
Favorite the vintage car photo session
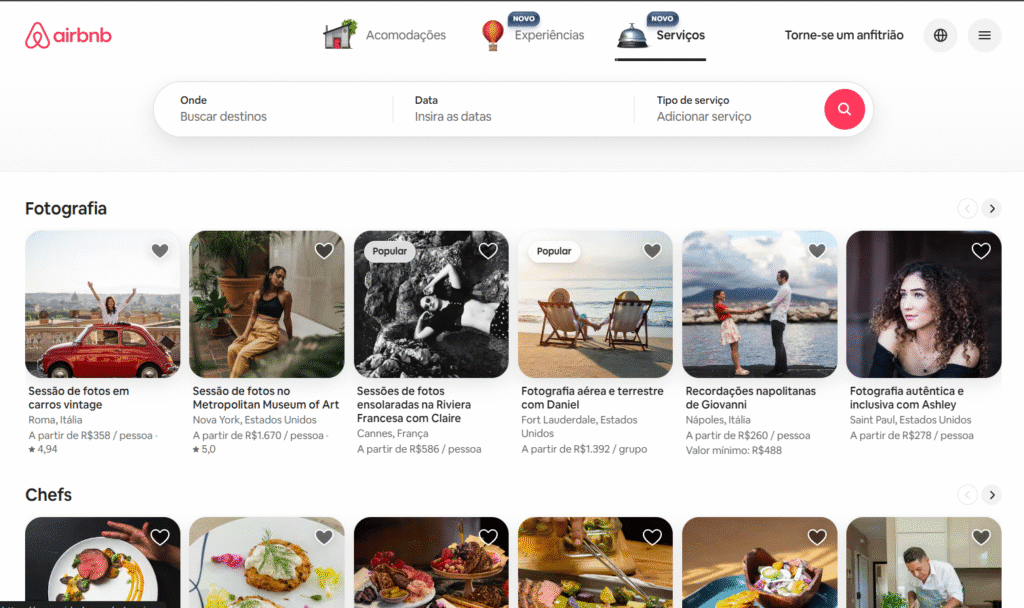tap(160, 251)
